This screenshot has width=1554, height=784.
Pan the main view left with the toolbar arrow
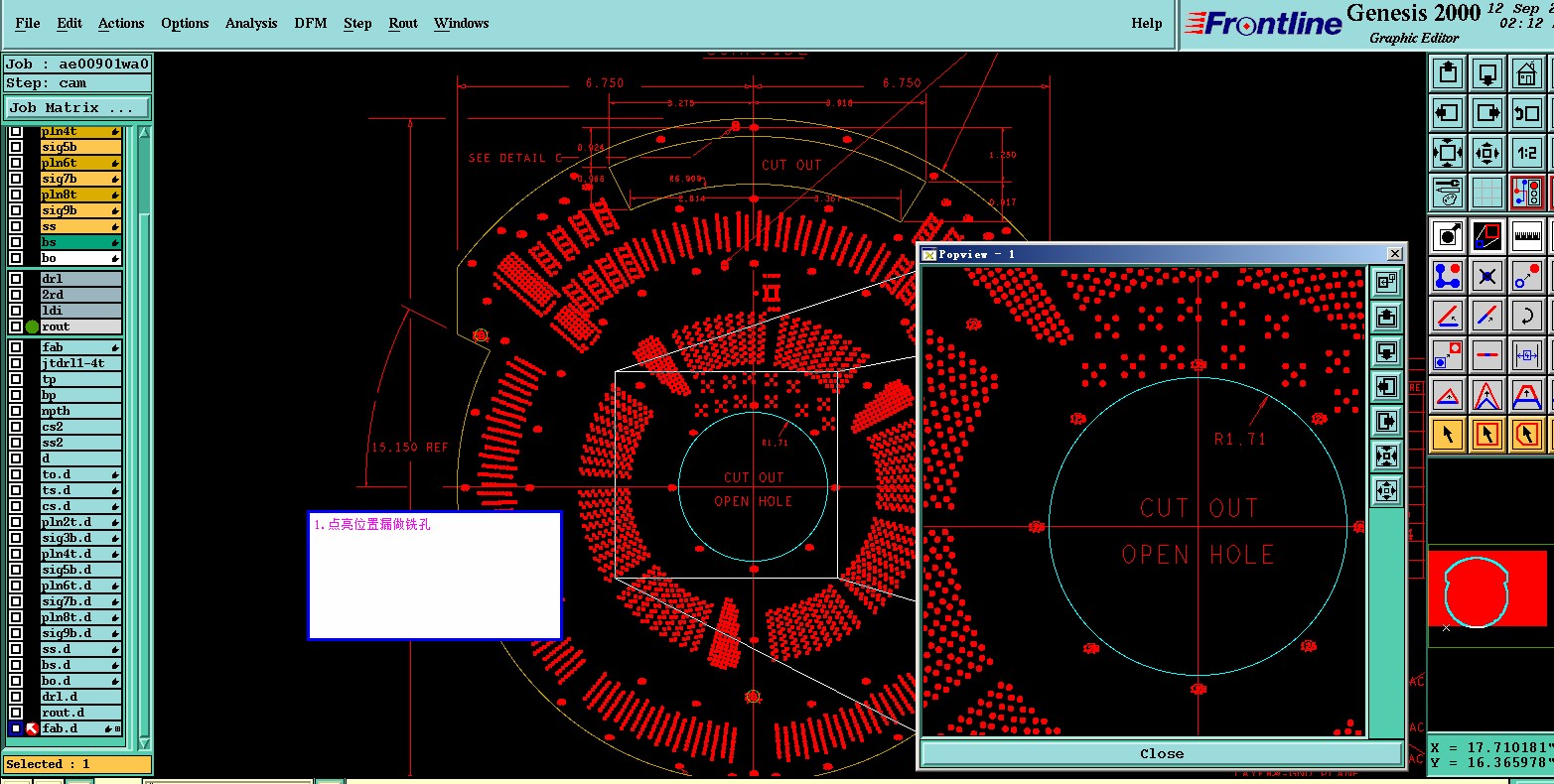point(1448,113)
